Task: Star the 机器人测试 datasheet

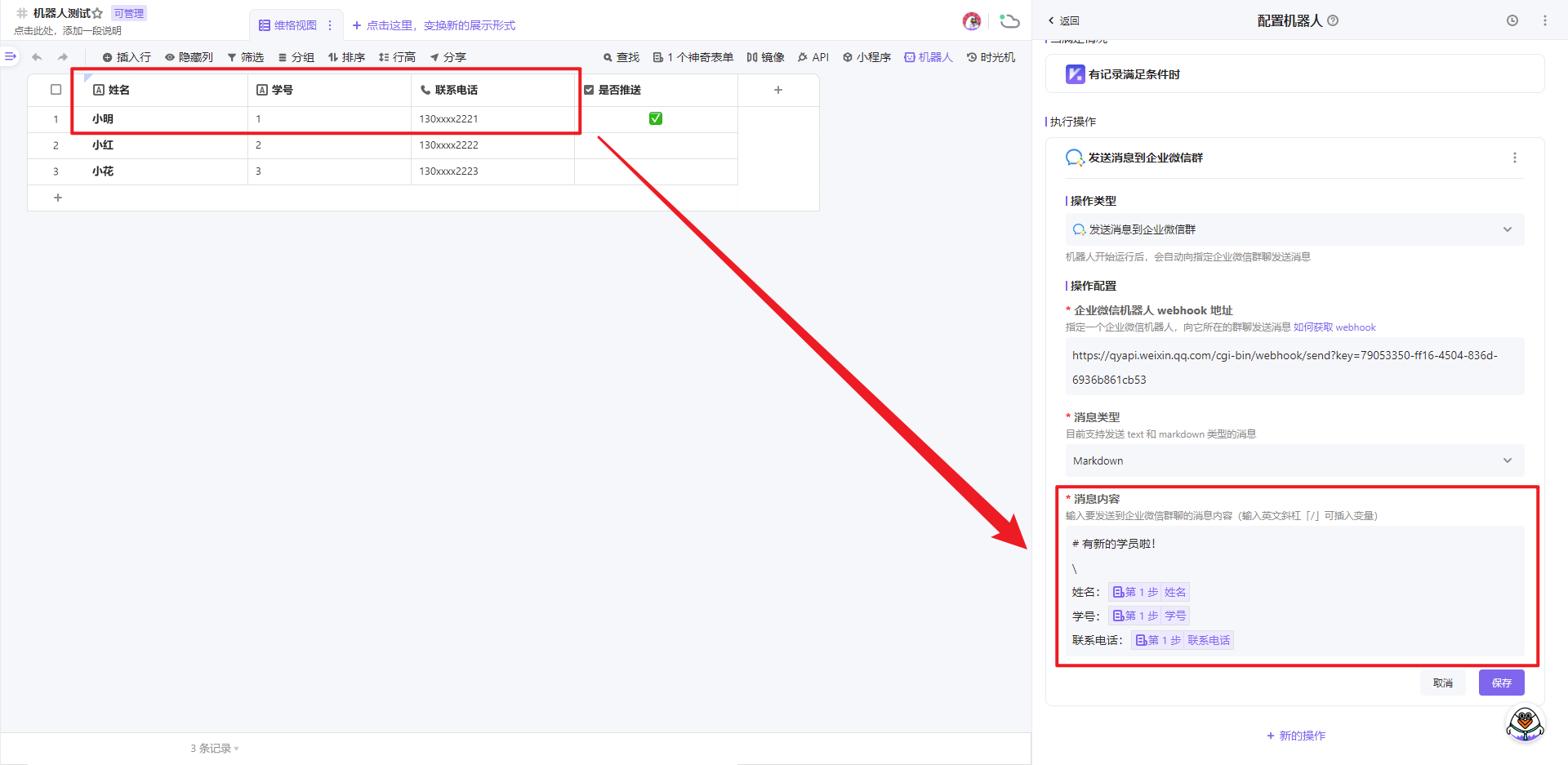Action: pyautogui.click(x=98, y=13)
